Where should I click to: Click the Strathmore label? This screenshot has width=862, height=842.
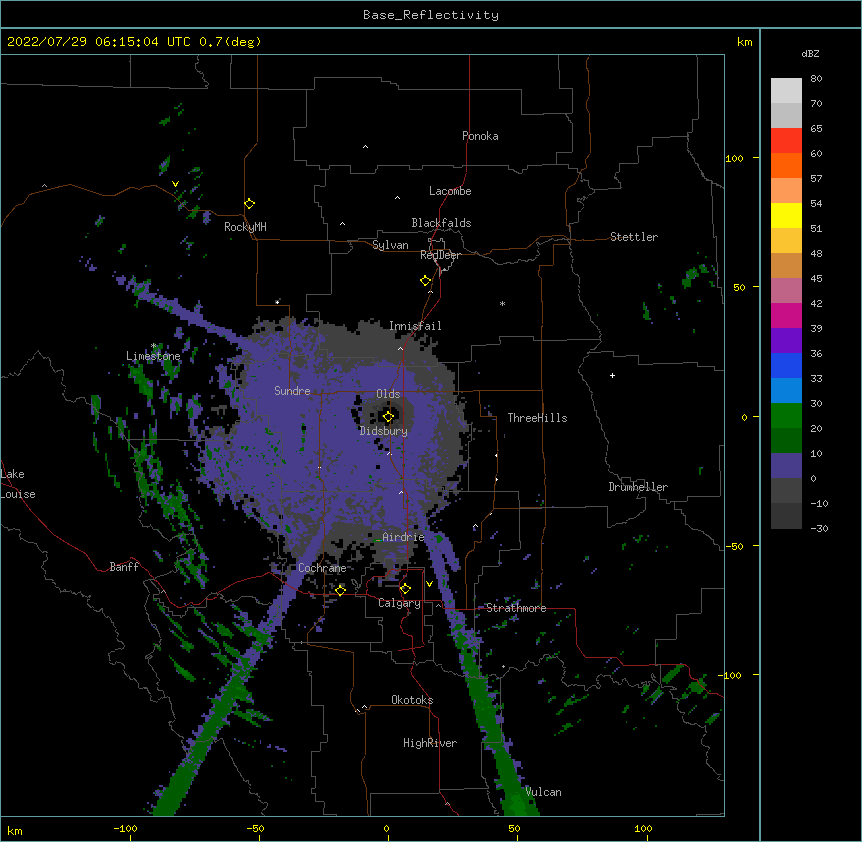click(516, 608)
